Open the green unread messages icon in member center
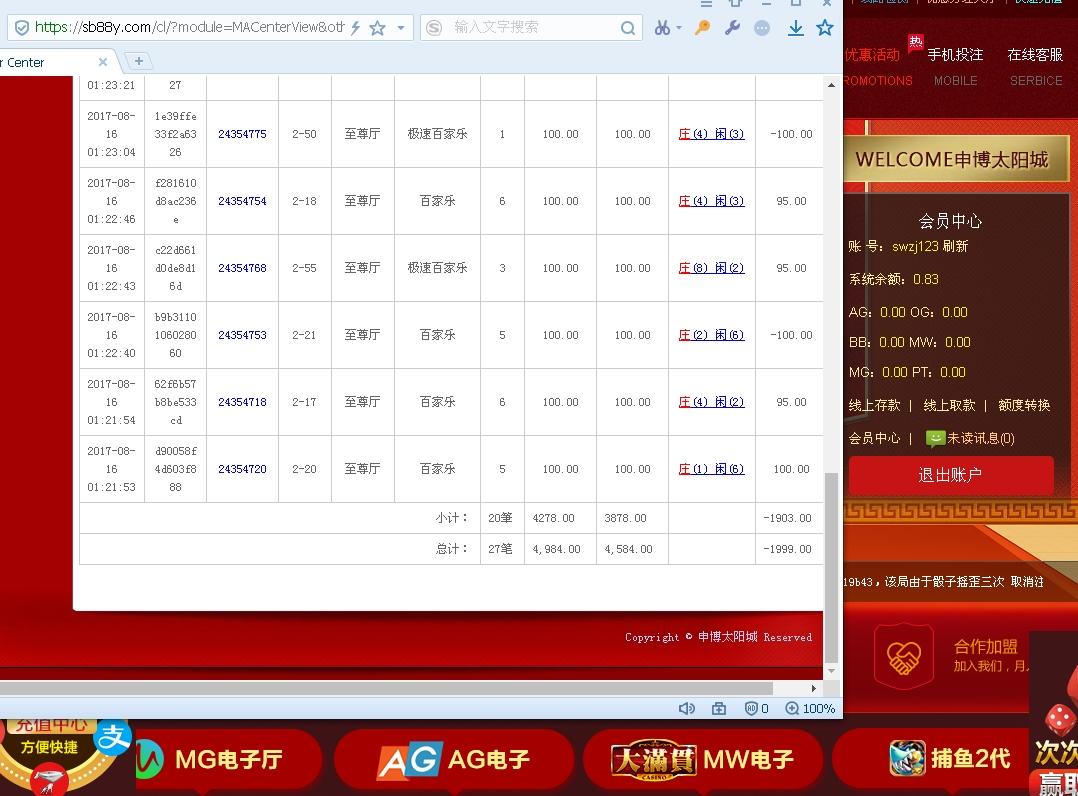This screenshot has height=796, width=1078. (935, 438)
